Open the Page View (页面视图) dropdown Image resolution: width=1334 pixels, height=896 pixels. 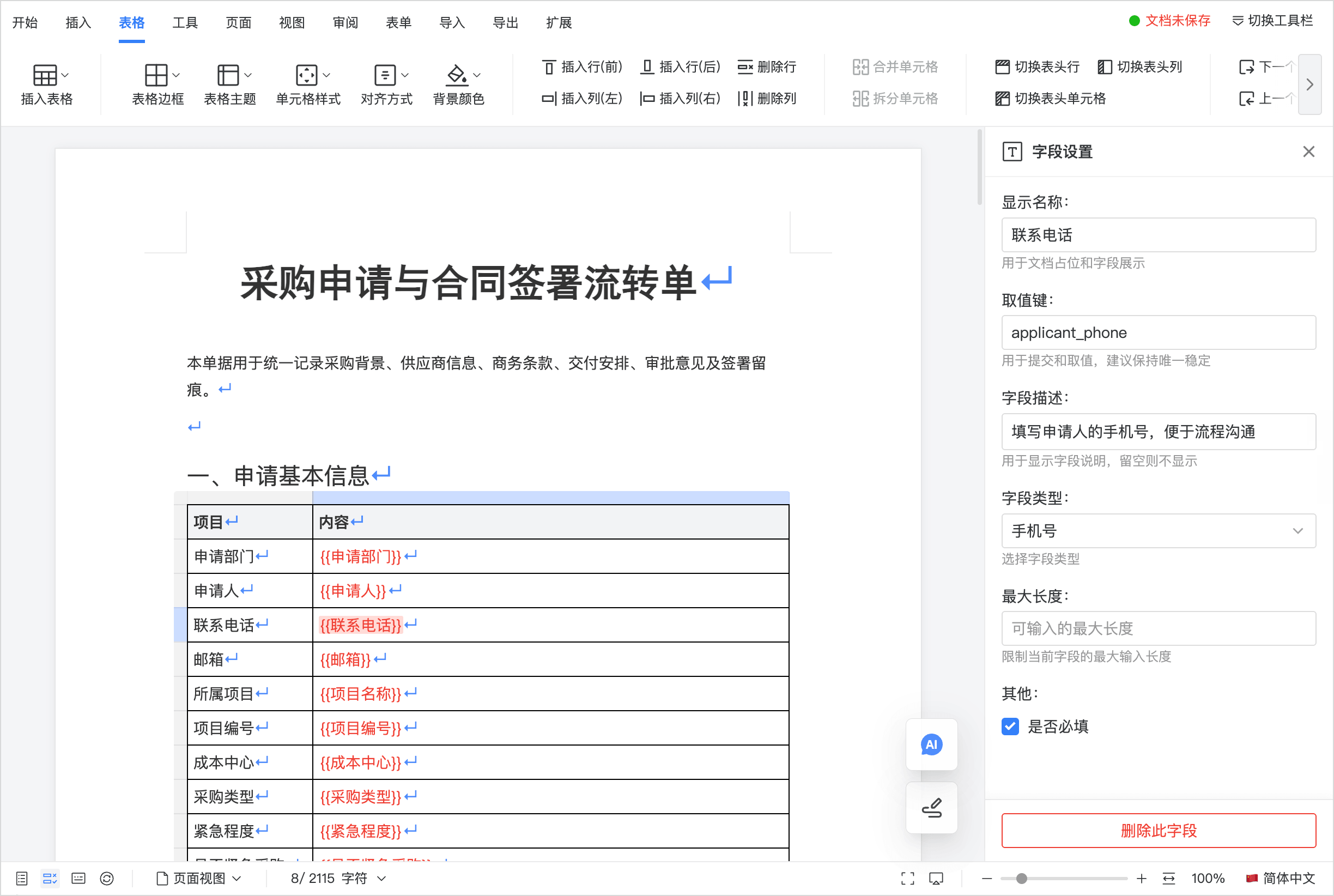(x=198, y=878)
